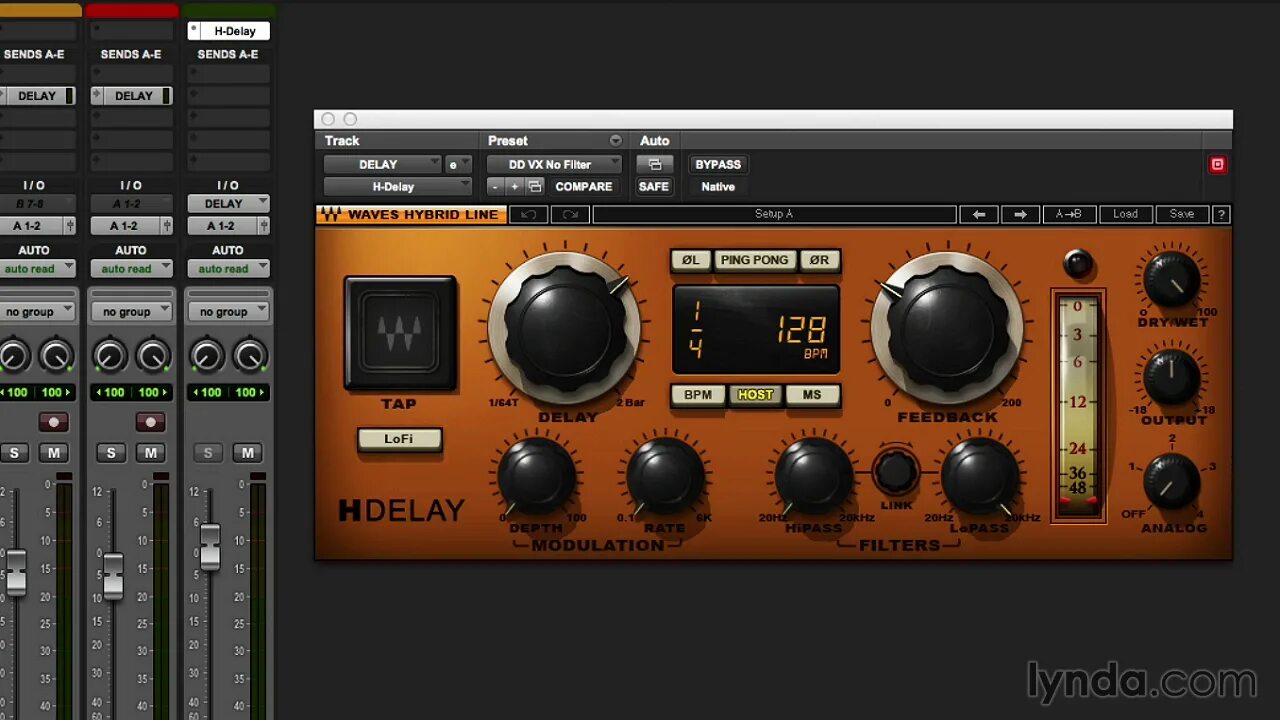
Task: Open third track auto read dropdown
Action: (x=228, y=269)
